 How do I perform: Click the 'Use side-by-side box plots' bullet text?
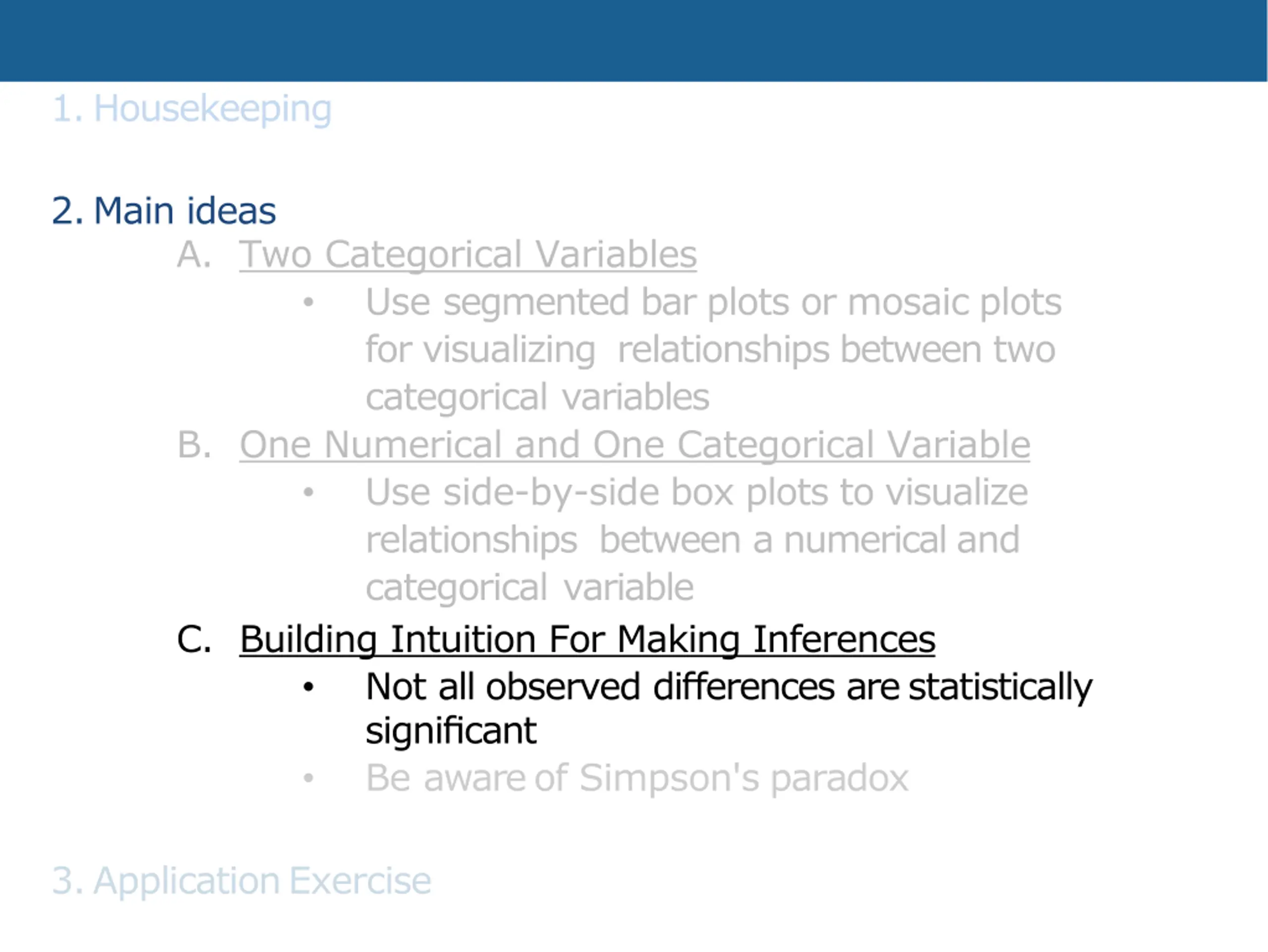coord(697,539)
